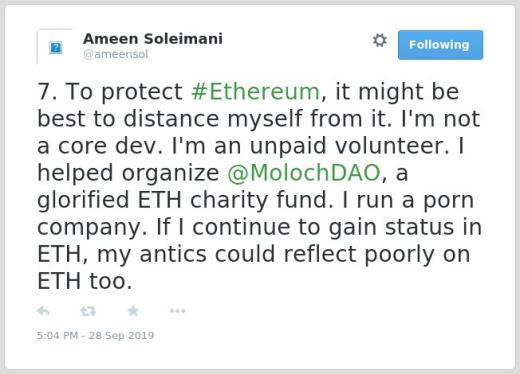Screen dimensions: 520x374
Task: Open the more options ellipsis icon
Action: click(x=177, y=311)
